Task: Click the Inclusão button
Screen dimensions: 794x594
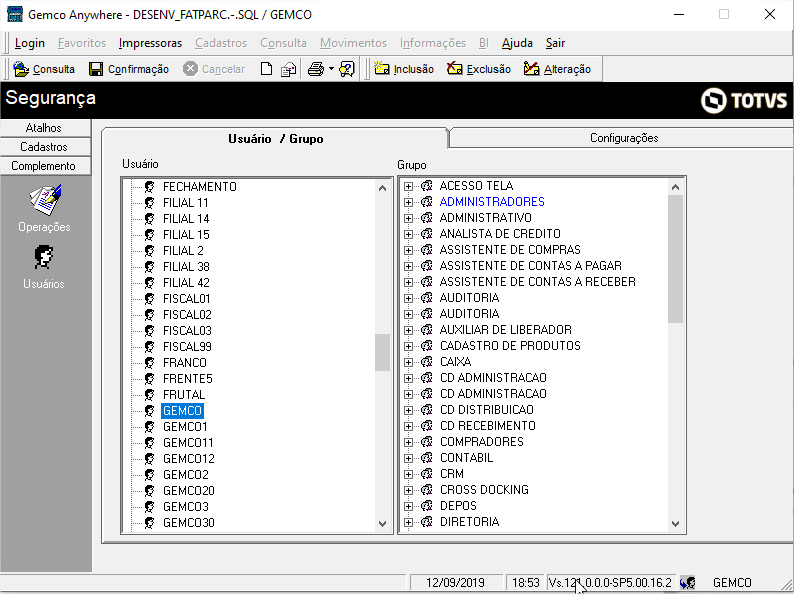Action: tap(404, 69)
